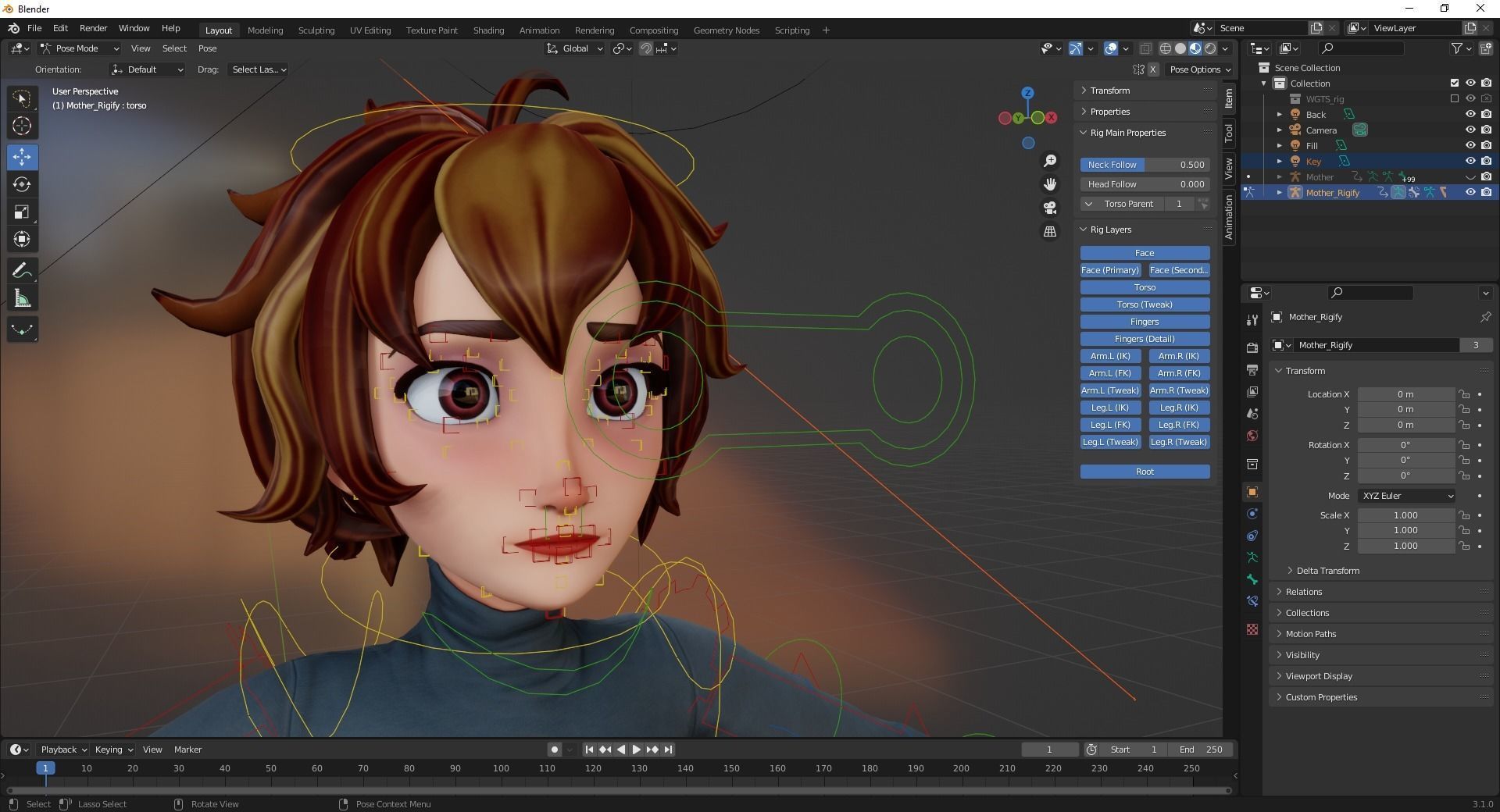Screen dimensions: 1500x812
Task: Click play animation button
Action: (x=636, y=750)
